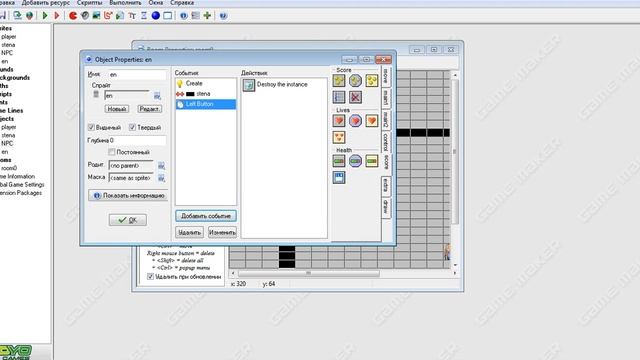Click the Новый sprite button
Screen dimensions: 640x360
117,109
